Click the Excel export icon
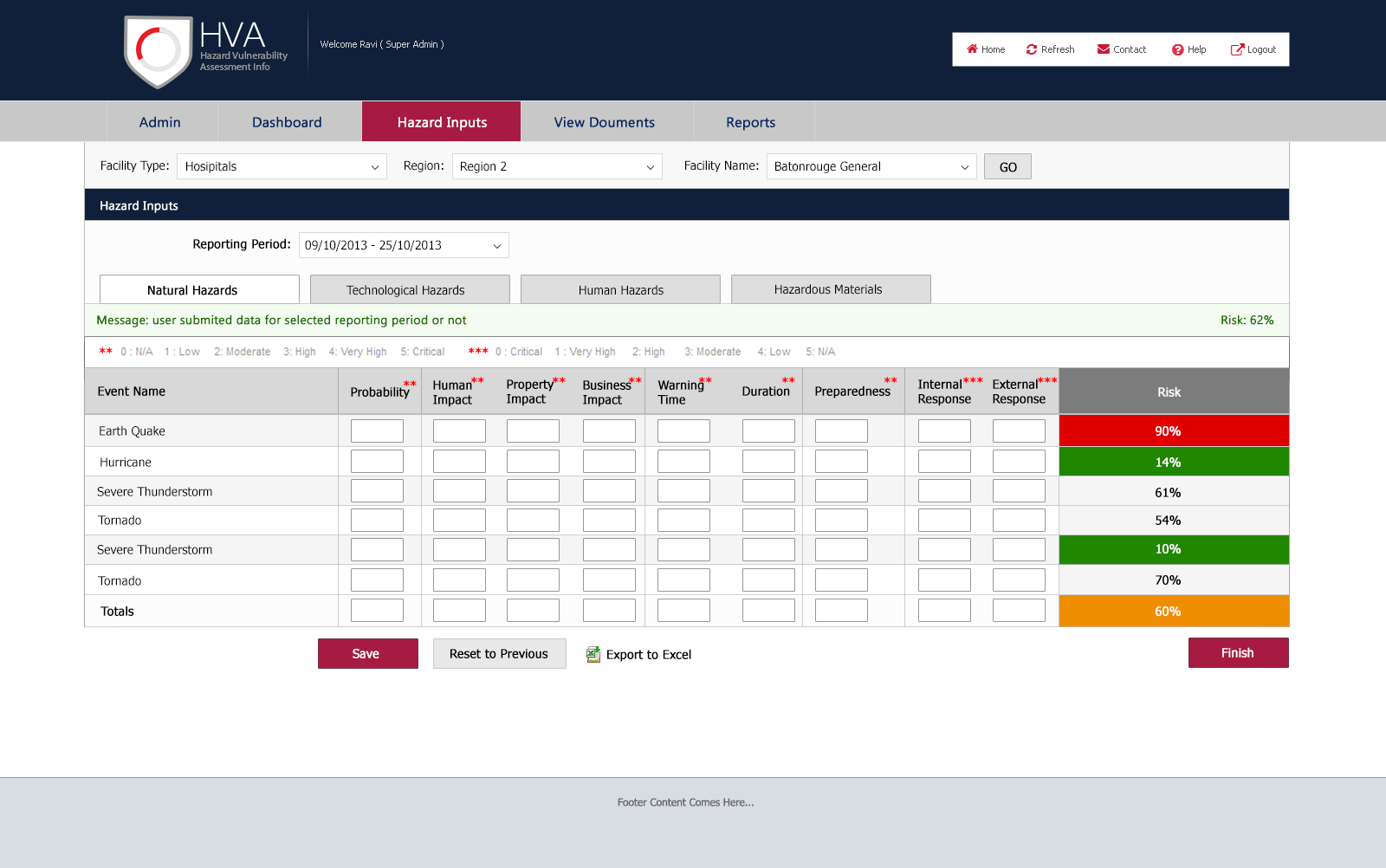Screen dimensions: 1386x868 point(593,654)
